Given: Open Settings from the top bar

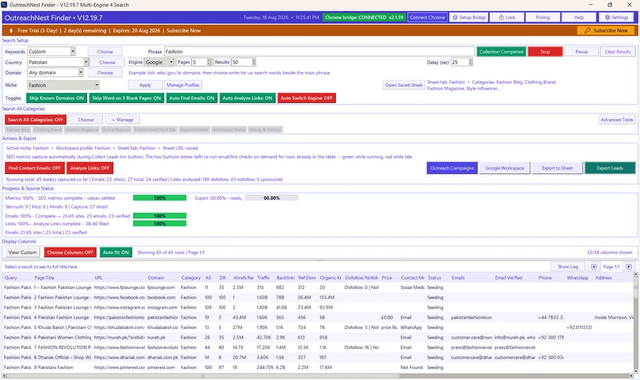Looking at the screenshot, I should click(x=616, y=18).
